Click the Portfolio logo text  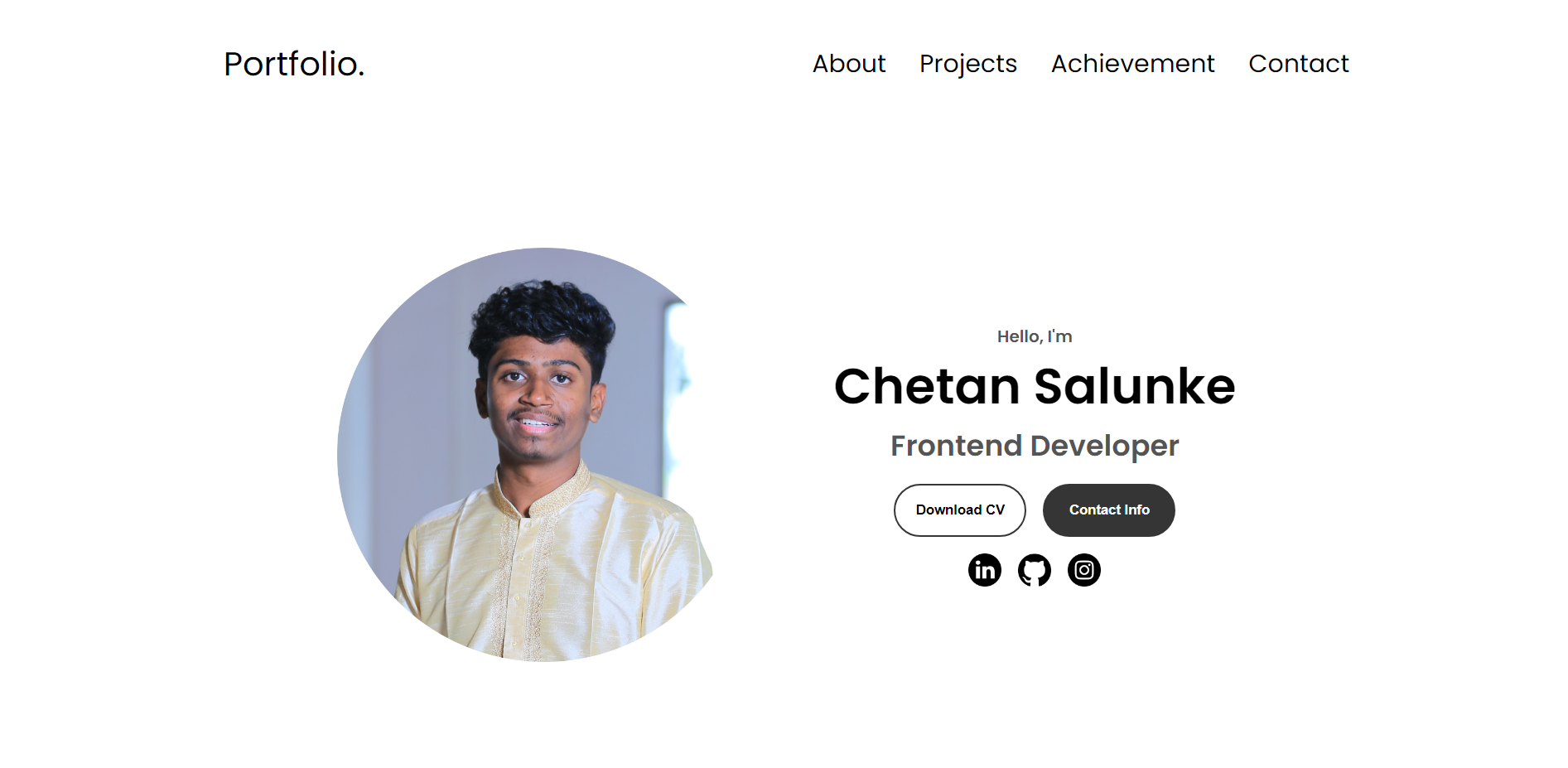click(294, 64)
